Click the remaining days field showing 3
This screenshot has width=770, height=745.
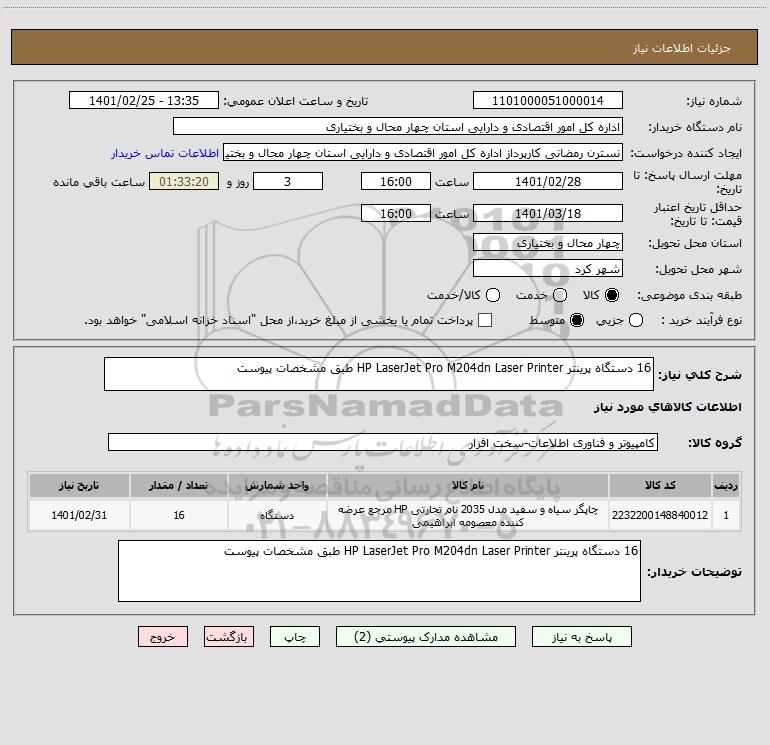tap(288, 181)
